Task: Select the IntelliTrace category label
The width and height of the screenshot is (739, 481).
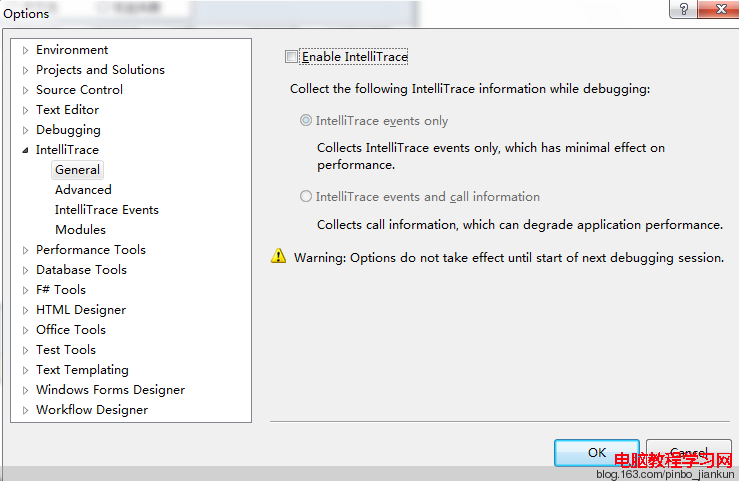Action: coord(67,149)
